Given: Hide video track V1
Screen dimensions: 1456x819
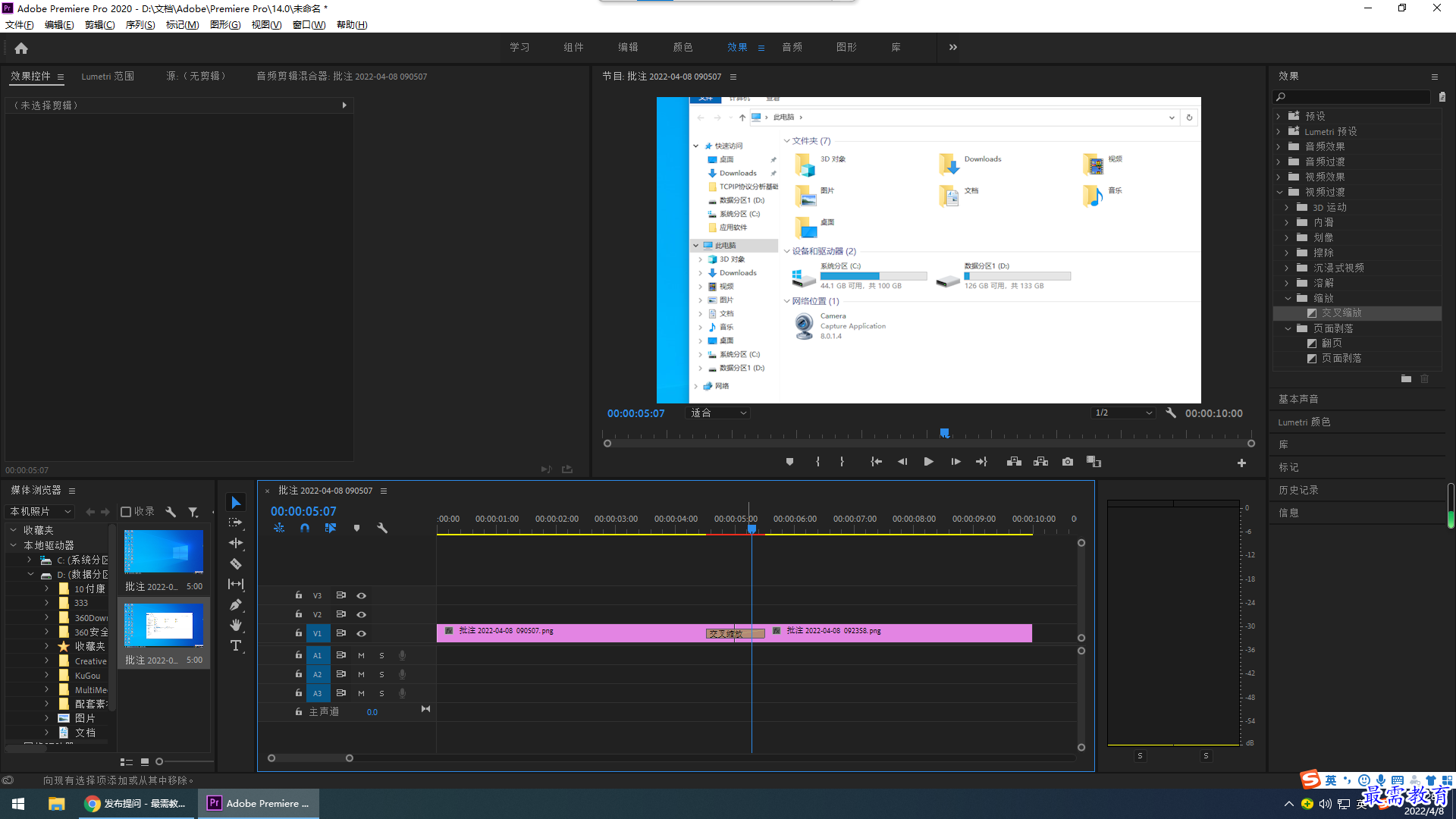Looking at the screenshot, I should (362, 634).
